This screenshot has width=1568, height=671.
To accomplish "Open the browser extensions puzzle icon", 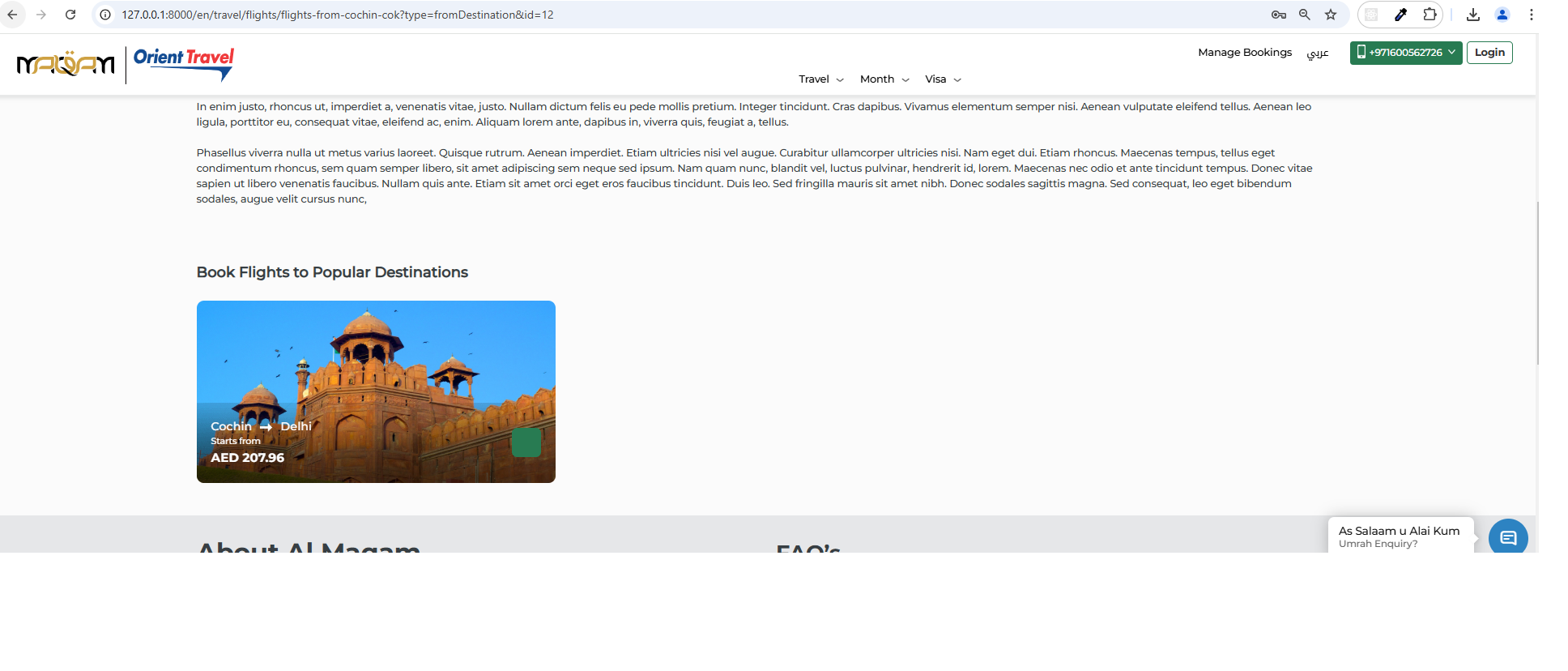I will [x=1430, y=15].
